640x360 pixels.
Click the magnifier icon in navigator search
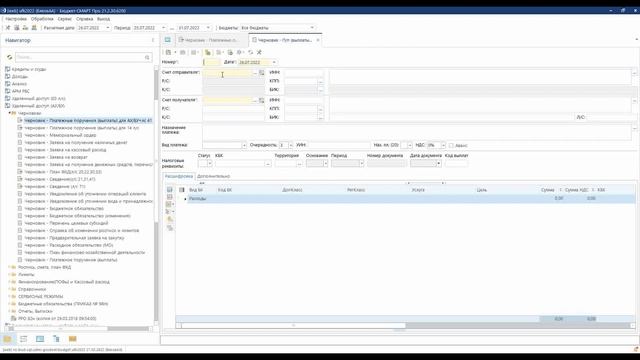point(147,58)
